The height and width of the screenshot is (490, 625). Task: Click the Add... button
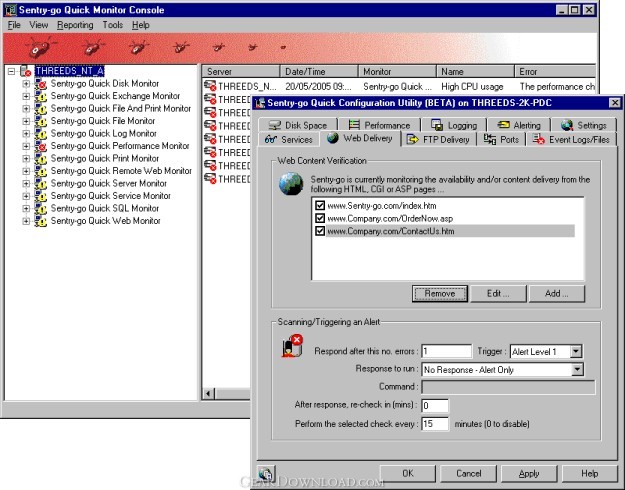[x=557, y=293]
